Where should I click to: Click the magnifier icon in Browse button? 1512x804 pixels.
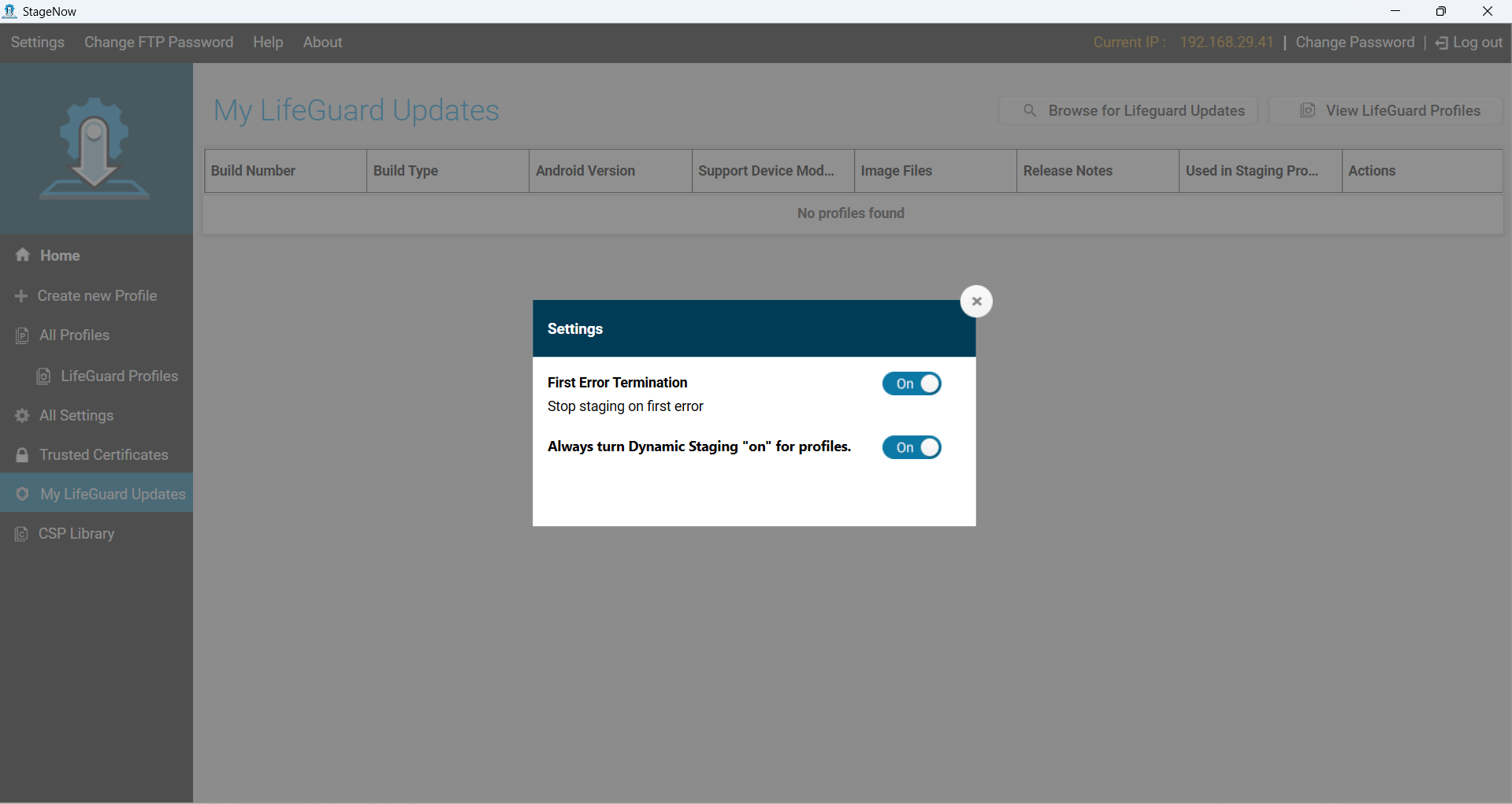pos(1030,110)
